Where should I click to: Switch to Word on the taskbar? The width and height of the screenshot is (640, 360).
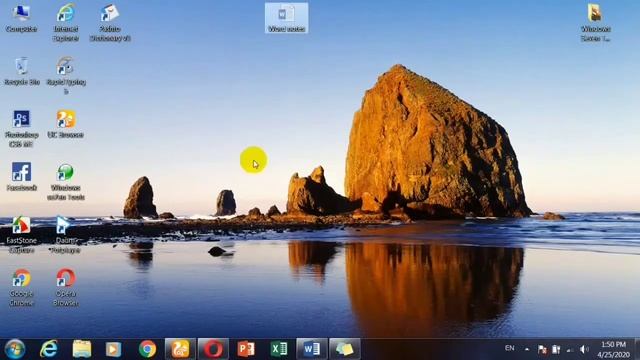coord(312,349)
